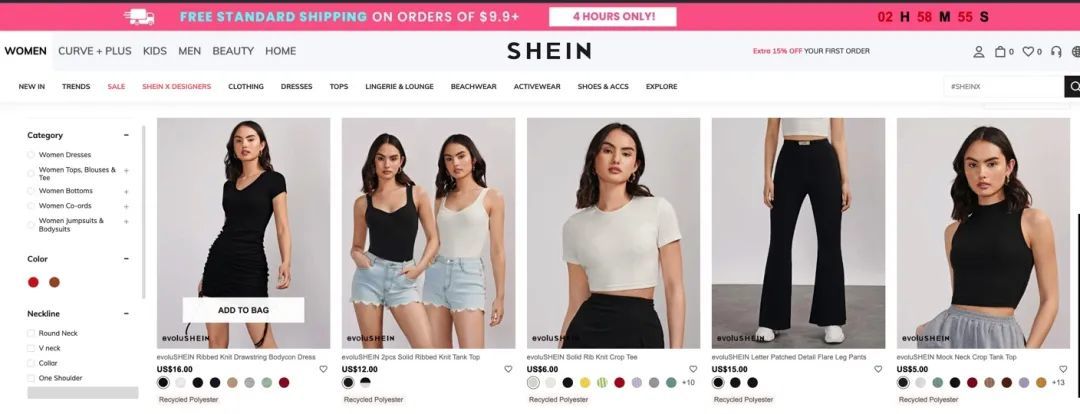The image size is (1080, 414).
Task: Open the shopping bag icon
Action: [x=1000, y=52]
